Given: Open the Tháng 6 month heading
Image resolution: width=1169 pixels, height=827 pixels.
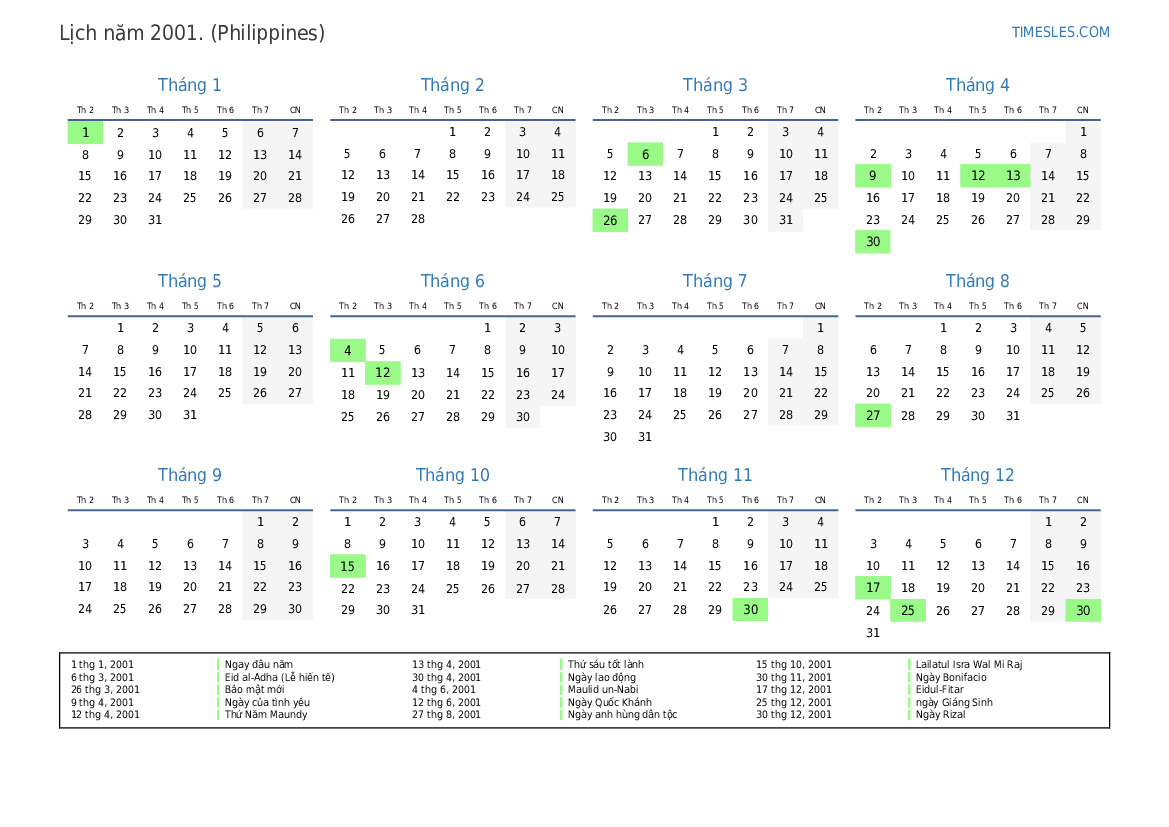Looking at the screenshot, I should click(x=453, y=281).
